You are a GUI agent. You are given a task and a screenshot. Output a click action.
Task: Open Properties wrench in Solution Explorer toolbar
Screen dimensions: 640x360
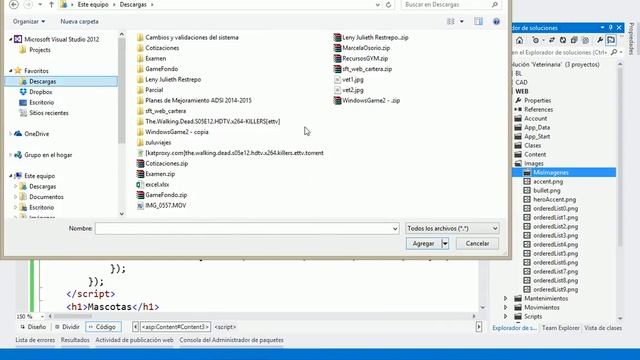pos(600,40)
